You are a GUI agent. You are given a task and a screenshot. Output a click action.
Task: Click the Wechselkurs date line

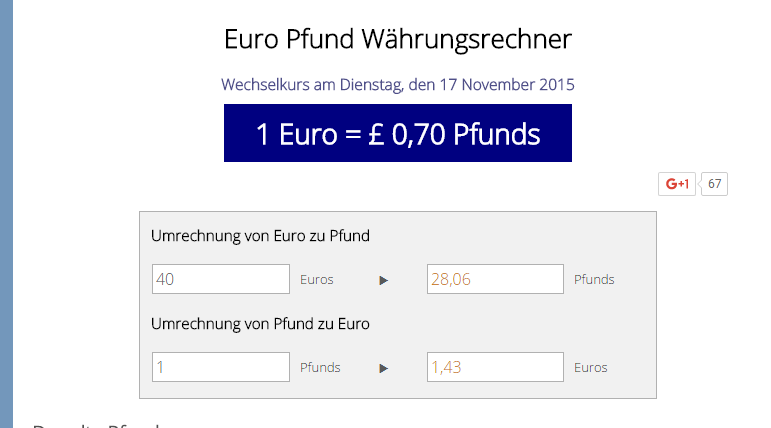(397, 84)
